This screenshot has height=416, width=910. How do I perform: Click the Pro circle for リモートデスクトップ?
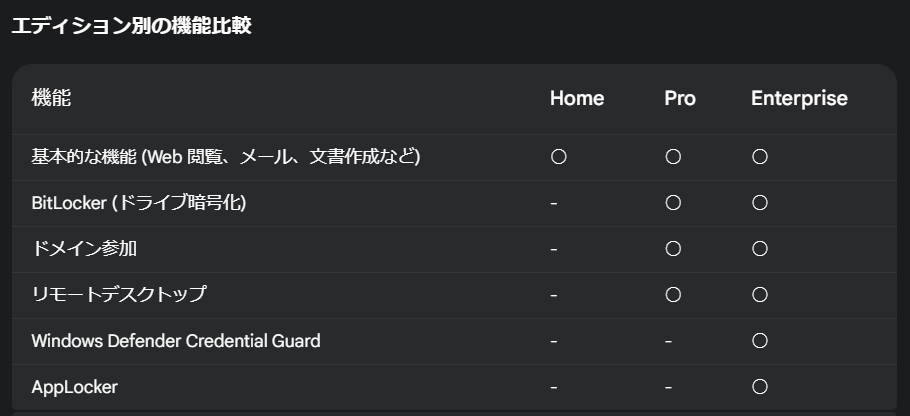[x=673, y=295]
